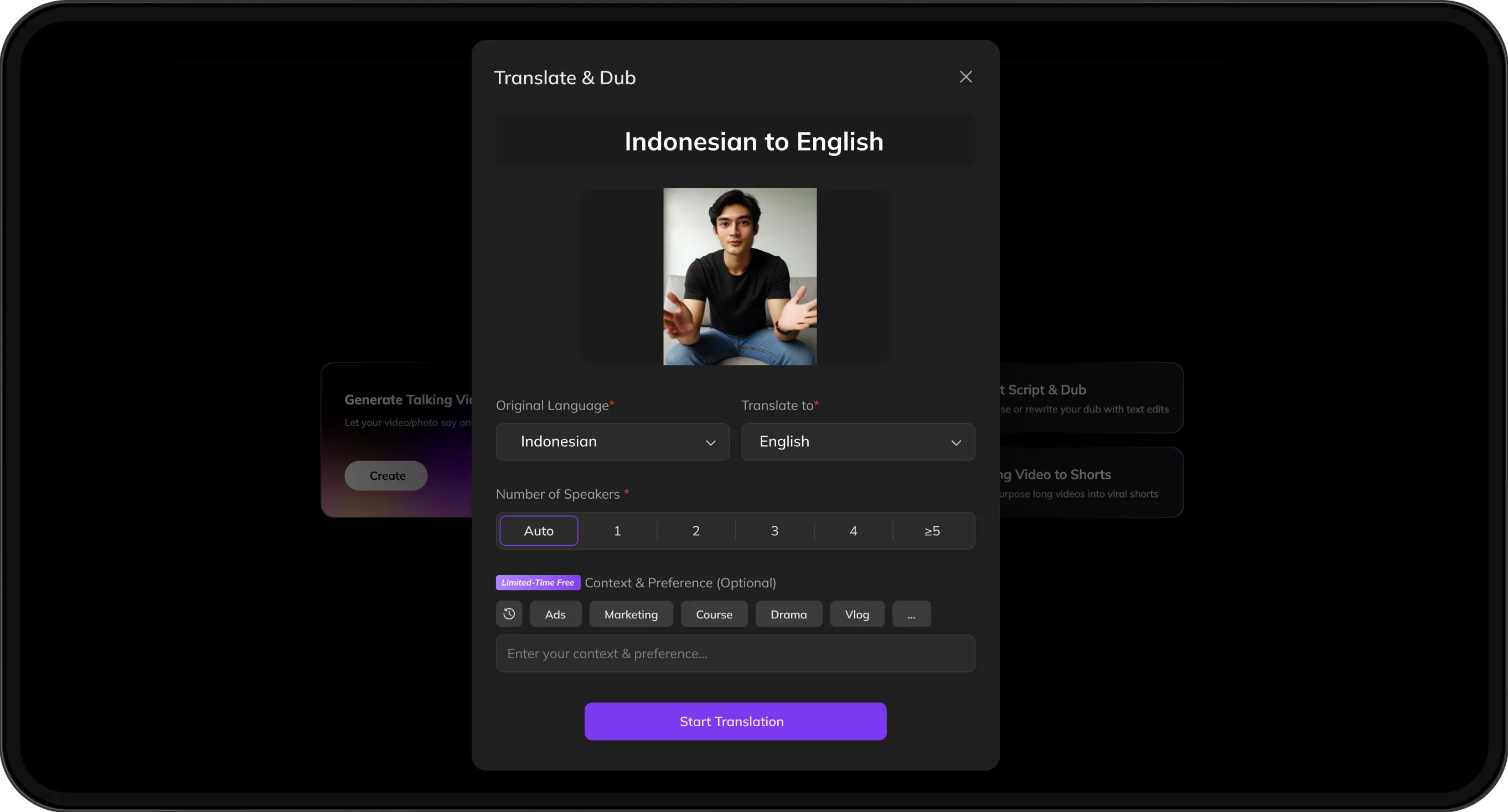Click the Limited-Time Free badge
This screenshot has height=812, width=1508.
click(538, 582)
